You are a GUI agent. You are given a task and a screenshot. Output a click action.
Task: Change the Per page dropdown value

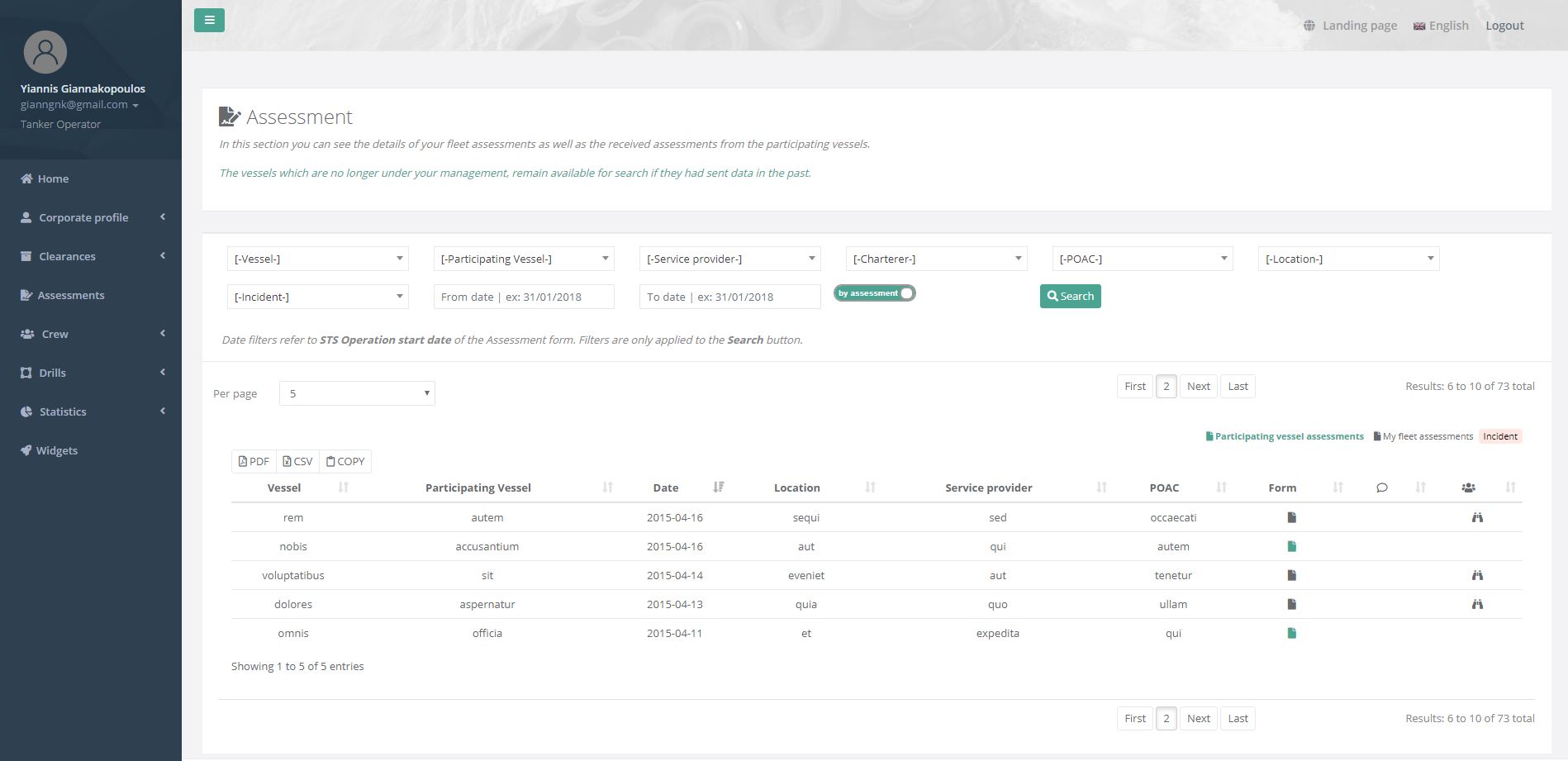coord(357,393)
